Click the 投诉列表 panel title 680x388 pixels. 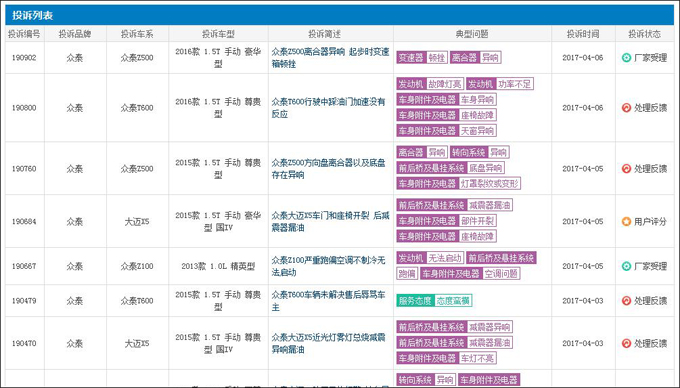tap(33, 16)
